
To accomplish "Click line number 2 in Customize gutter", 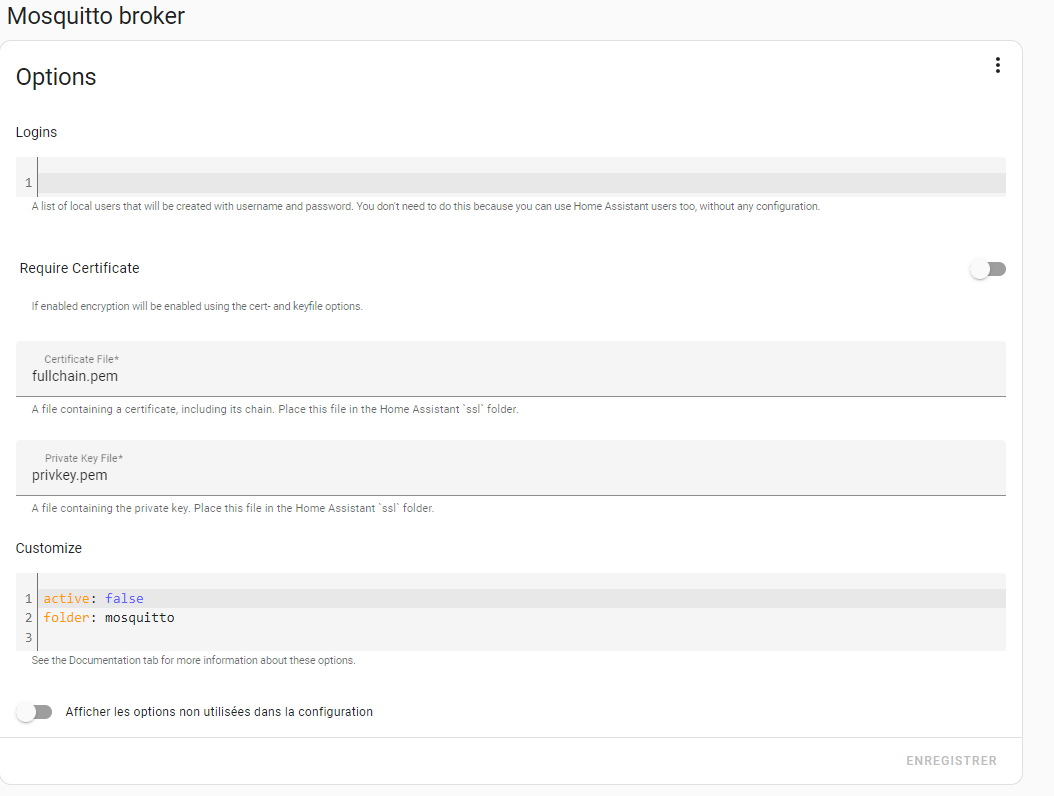I will coord(29,618).
